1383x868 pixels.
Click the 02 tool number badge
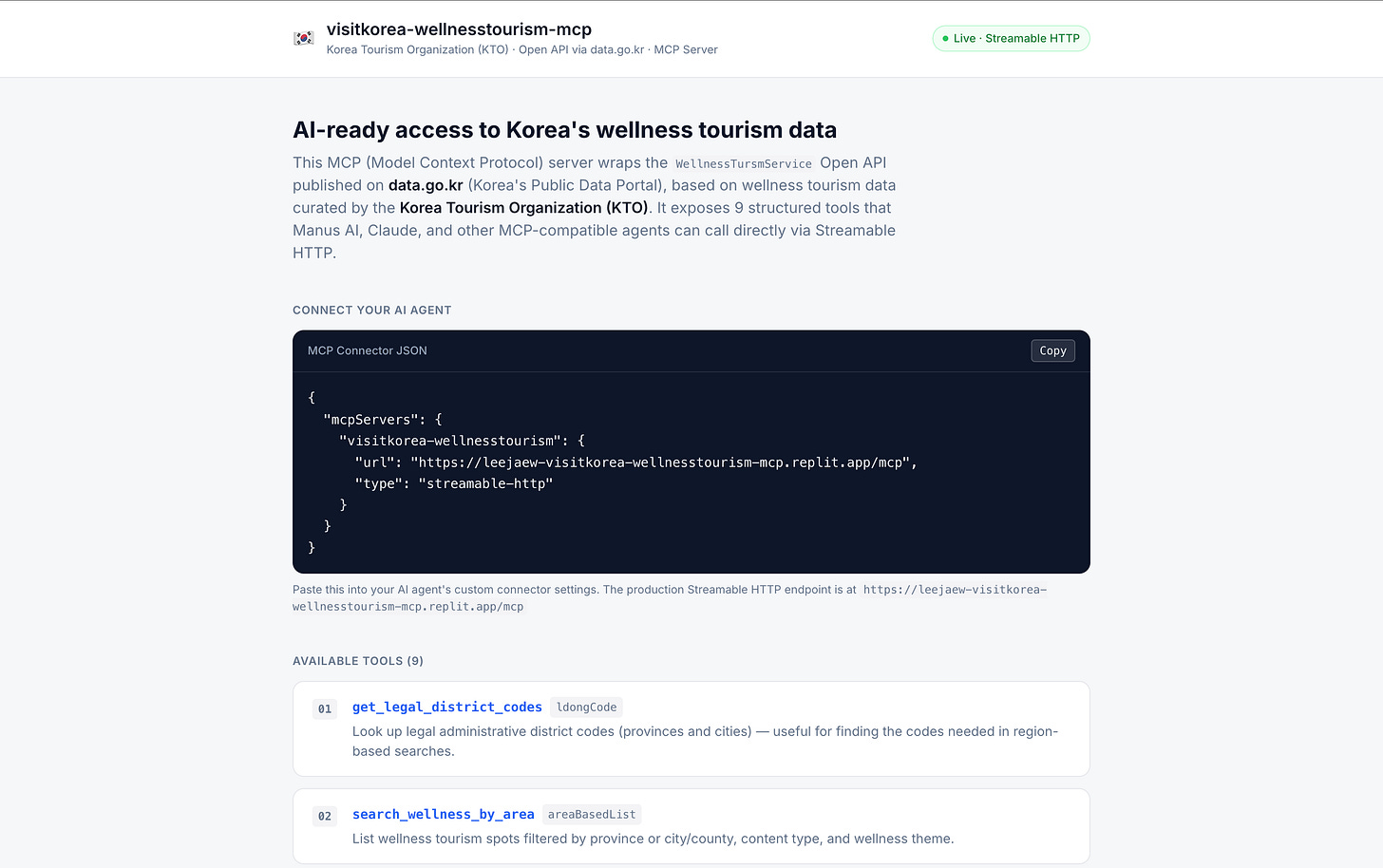[325, 816]
